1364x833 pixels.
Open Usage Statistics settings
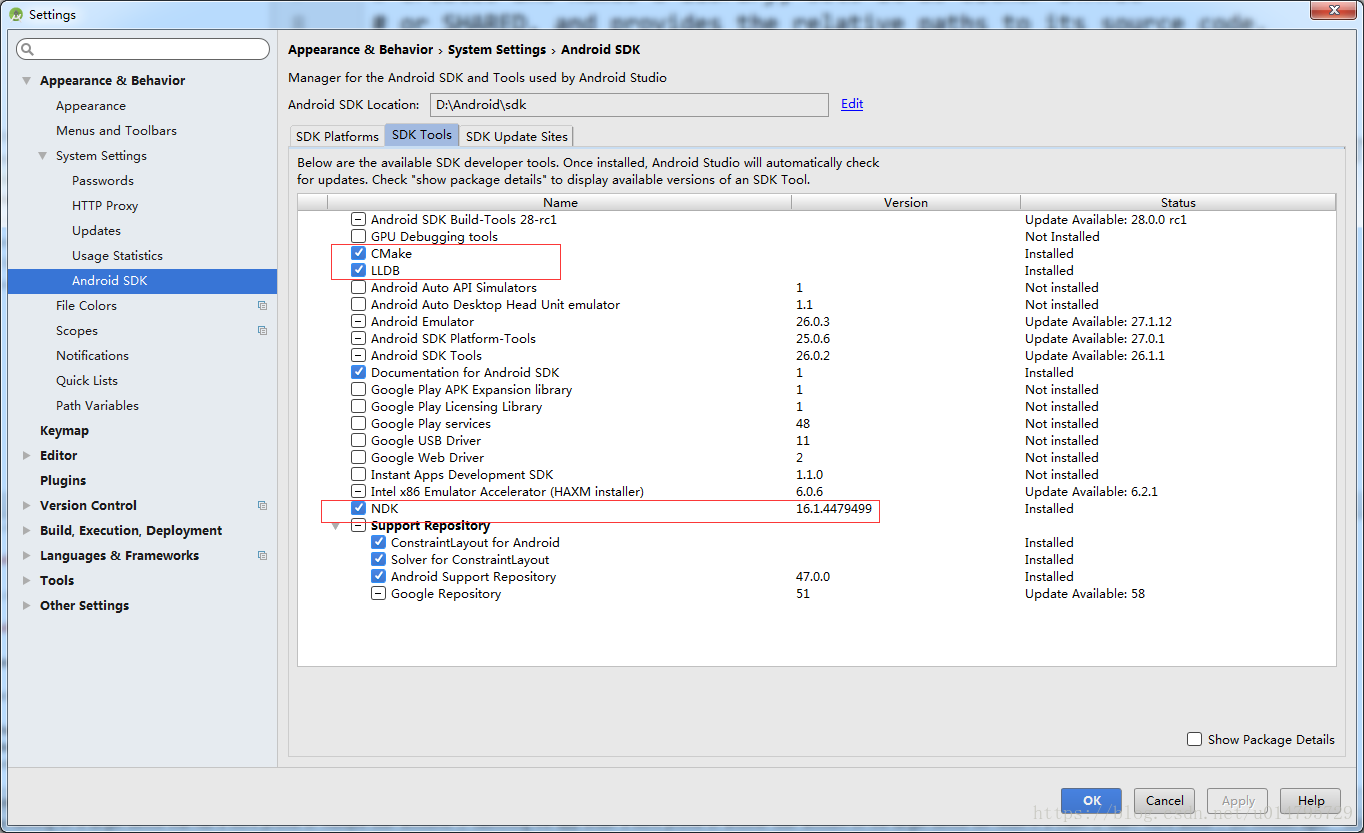117,256
